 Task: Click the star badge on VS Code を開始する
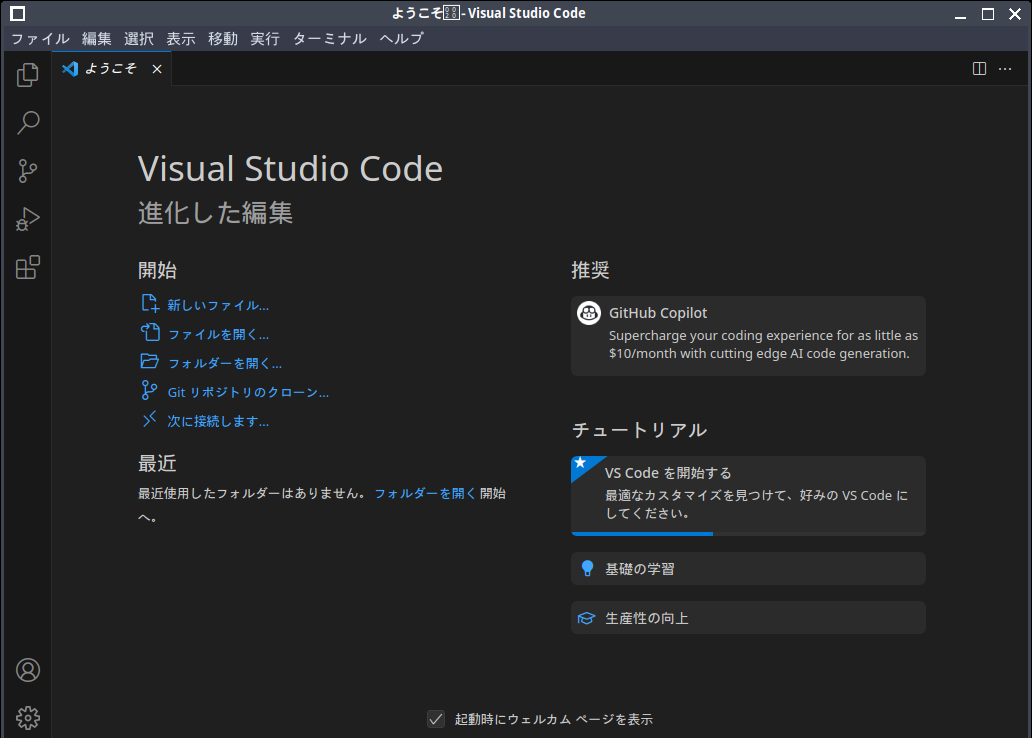[580, 463]
